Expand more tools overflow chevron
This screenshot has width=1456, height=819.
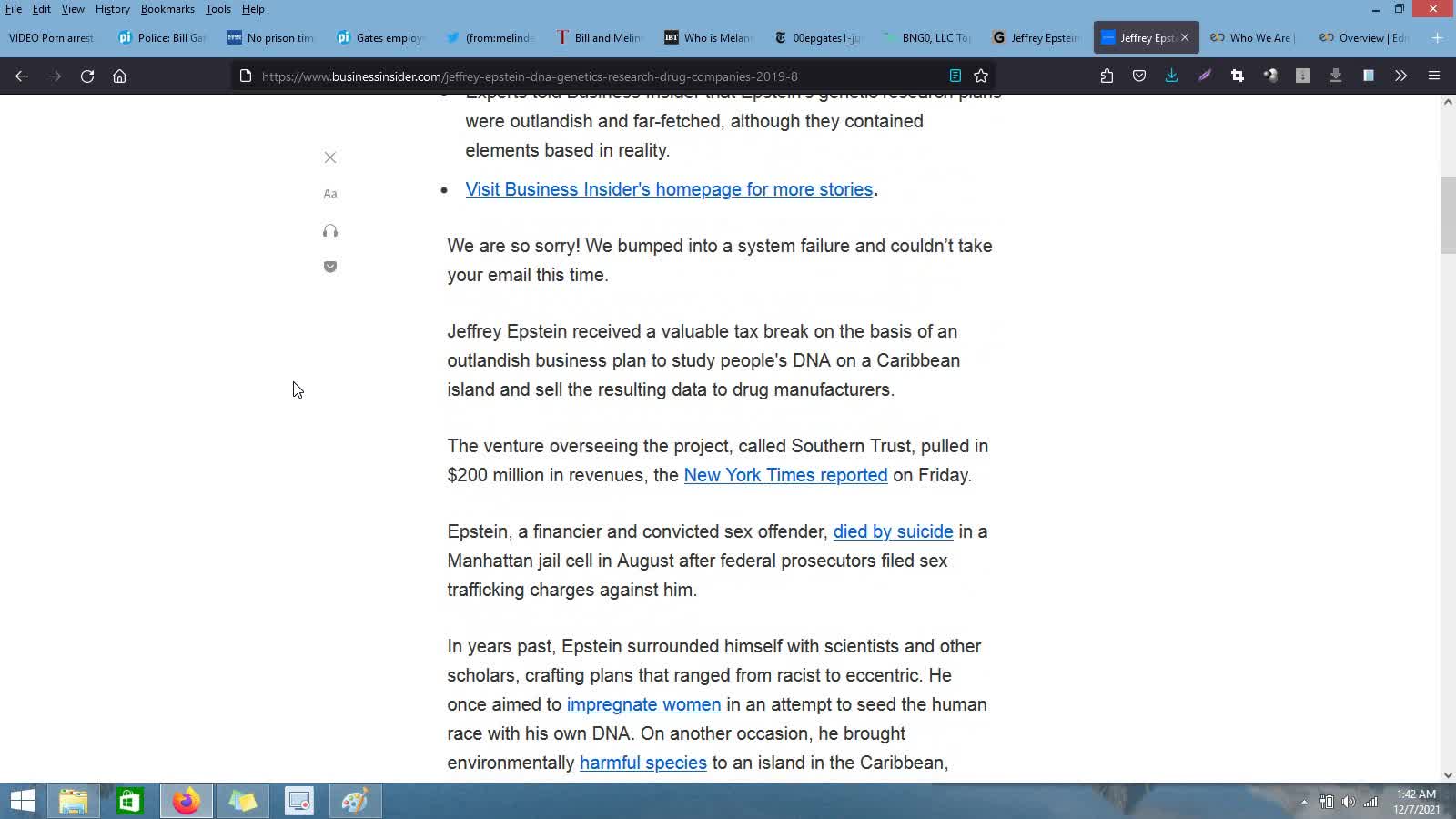(1401, 76)
